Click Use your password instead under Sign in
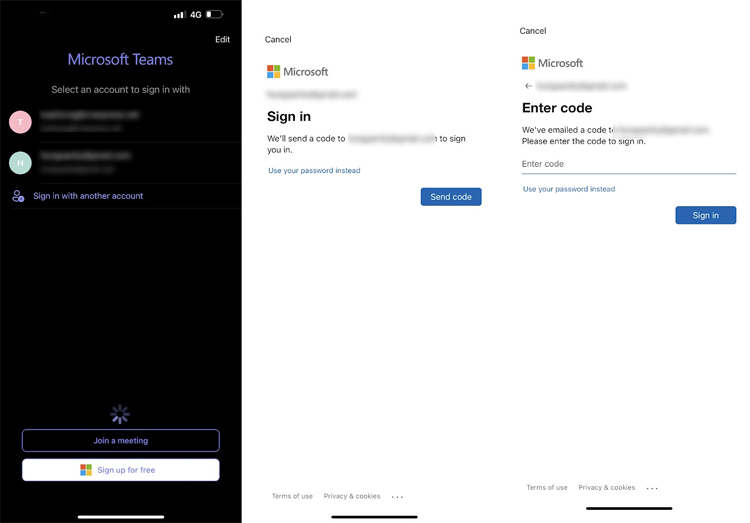 [x=314, y=171]
